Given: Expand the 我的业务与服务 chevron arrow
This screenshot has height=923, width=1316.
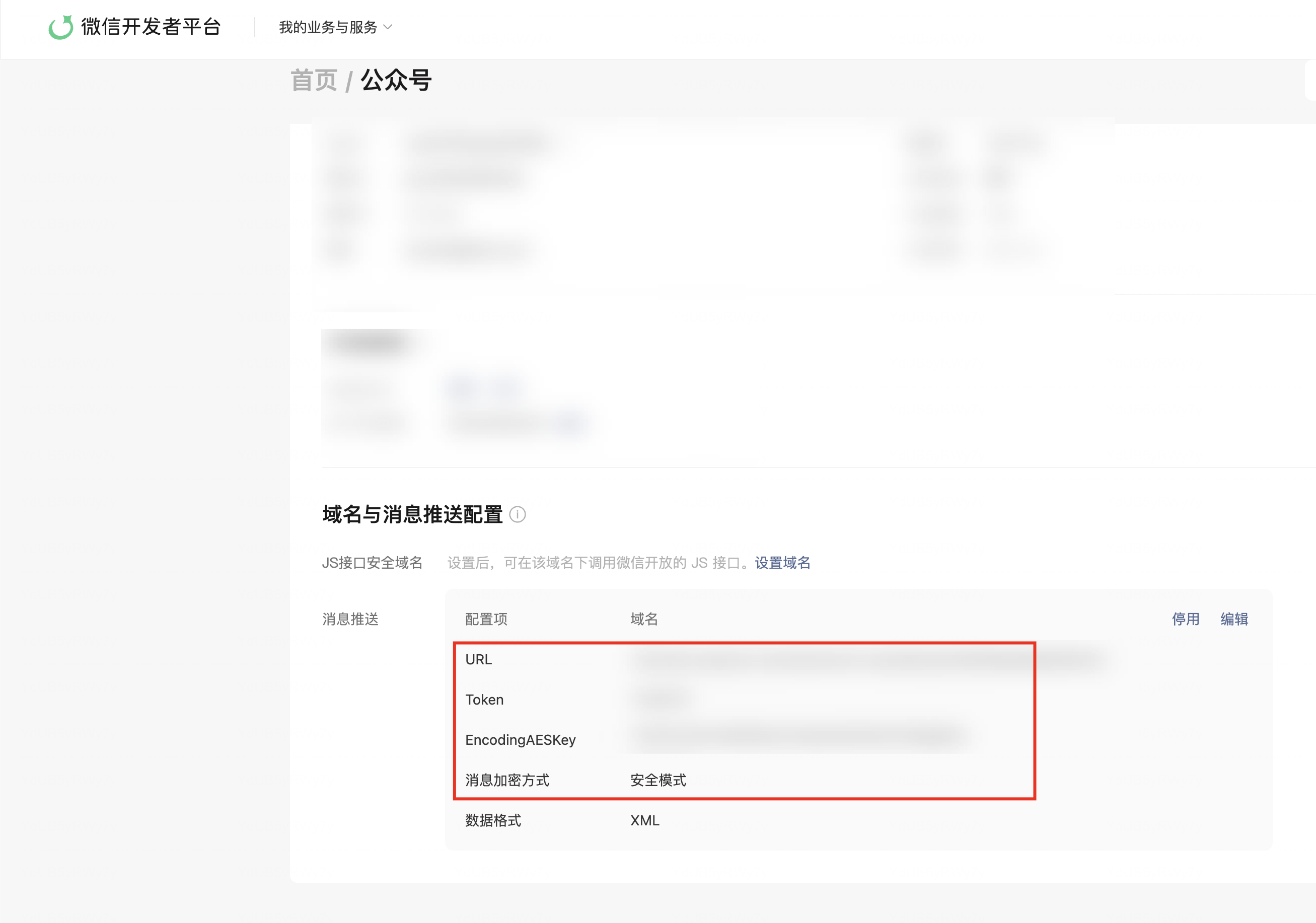Looking at the screenshot, I should pyautogui.click(x=388, y=27).
